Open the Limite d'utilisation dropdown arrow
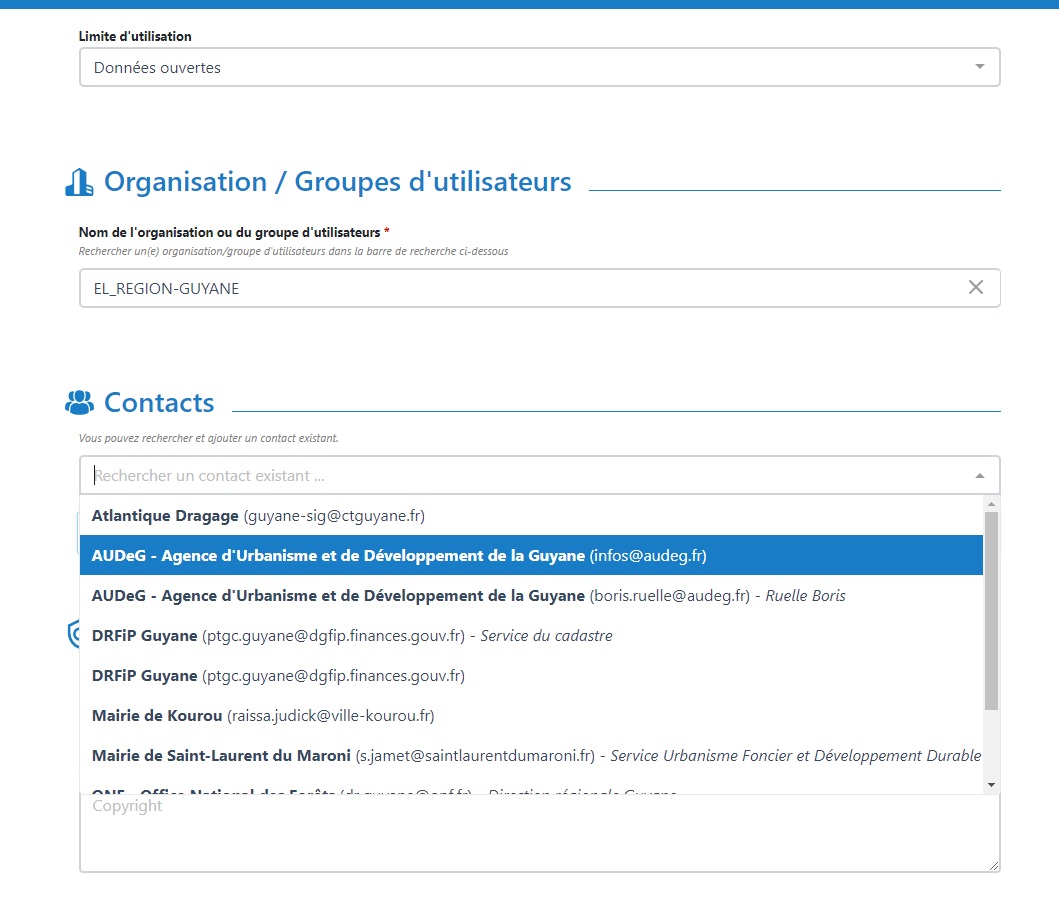Image resolution: width=1059 pixels, height=916 pixels. [x=979, y=67]
